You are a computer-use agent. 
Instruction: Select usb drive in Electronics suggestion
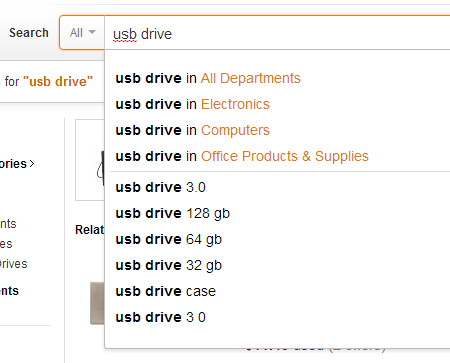pos(279,104)
